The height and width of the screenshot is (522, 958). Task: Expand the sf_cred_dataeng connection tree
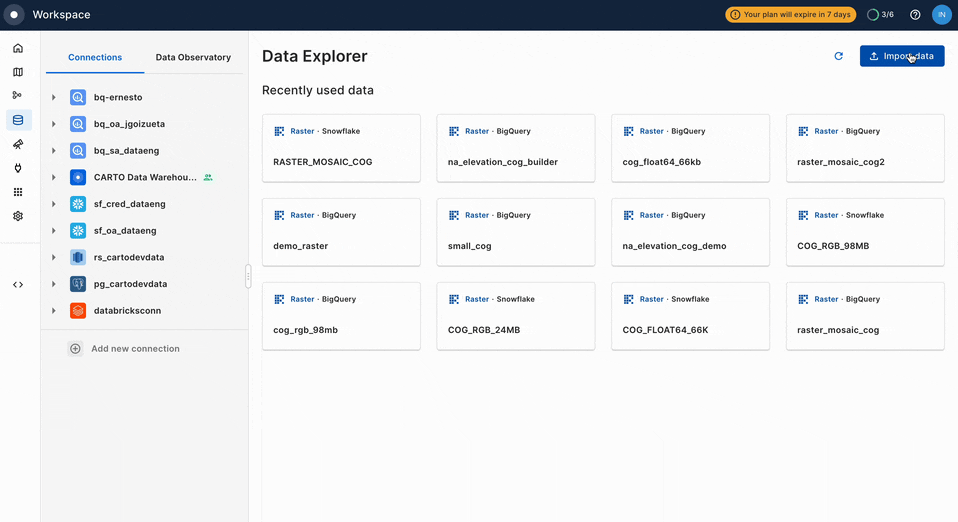(x=54, y=204)
